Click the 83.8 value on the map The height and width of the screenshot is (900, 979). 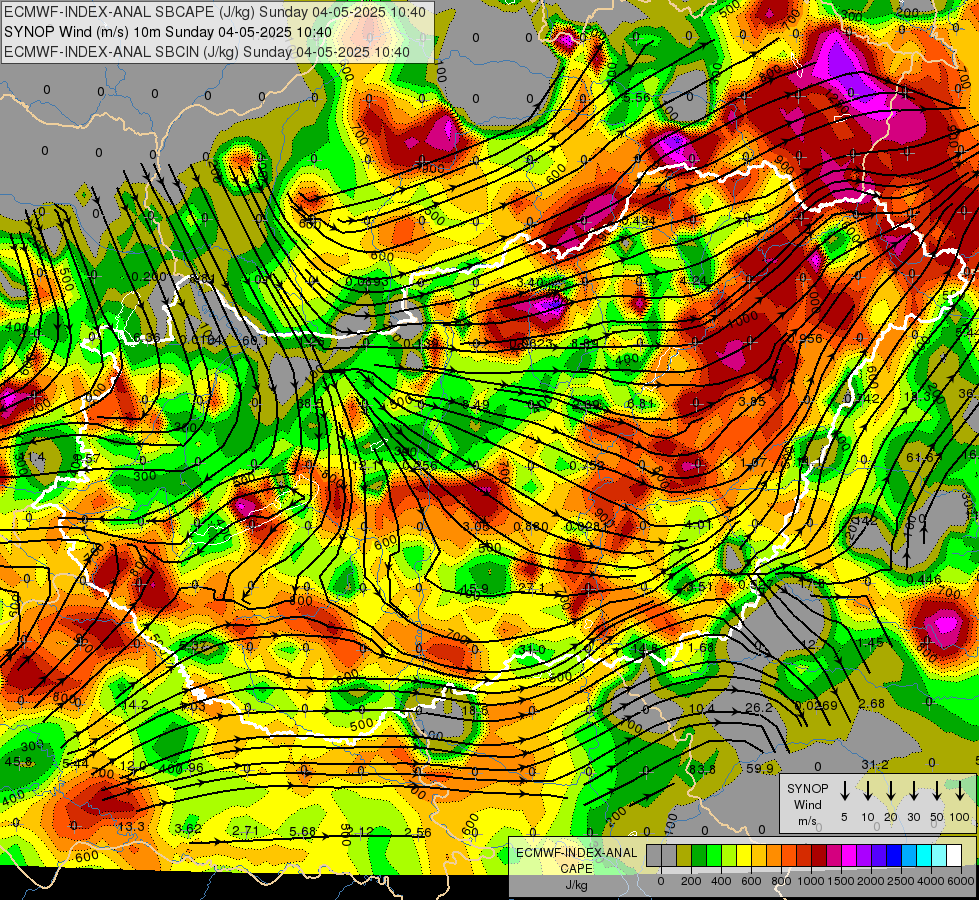[702, 769]
